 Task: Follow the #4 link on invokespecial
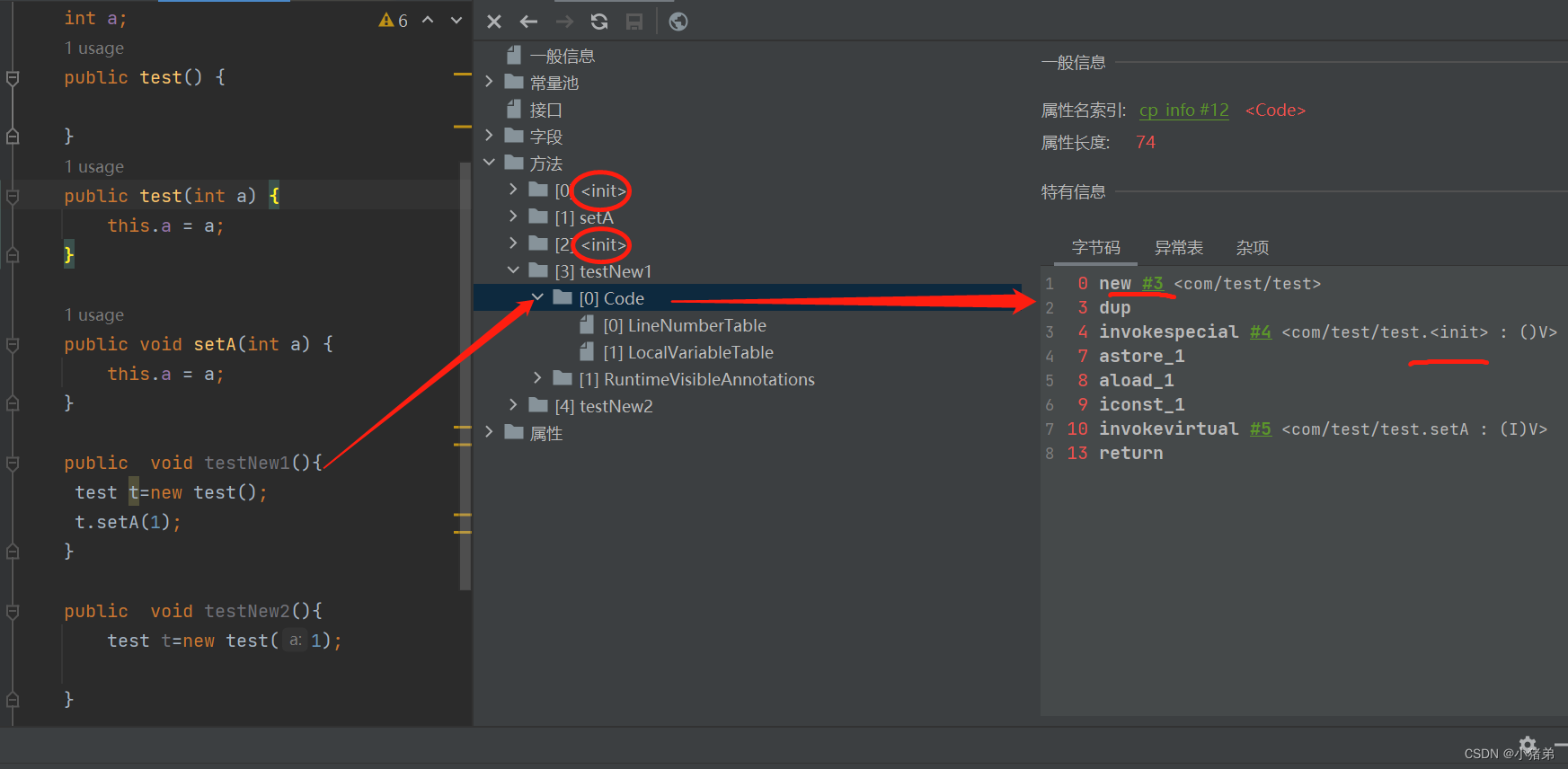tap(1261, 332)
